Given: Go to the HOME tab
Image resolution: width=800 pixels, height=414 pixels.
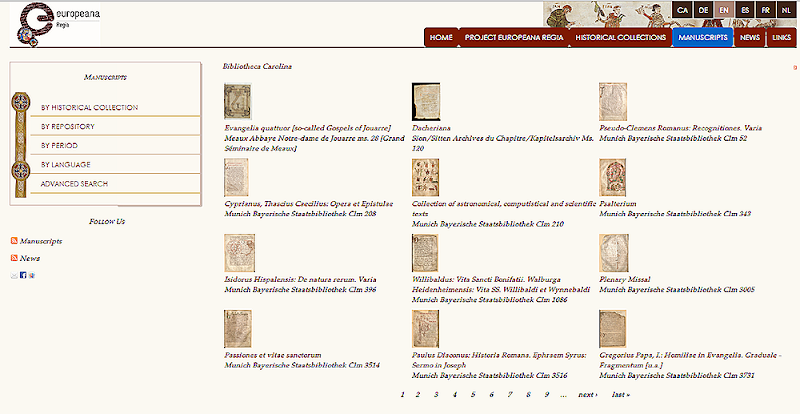Looking at the screenshot, I should point(441,37).
